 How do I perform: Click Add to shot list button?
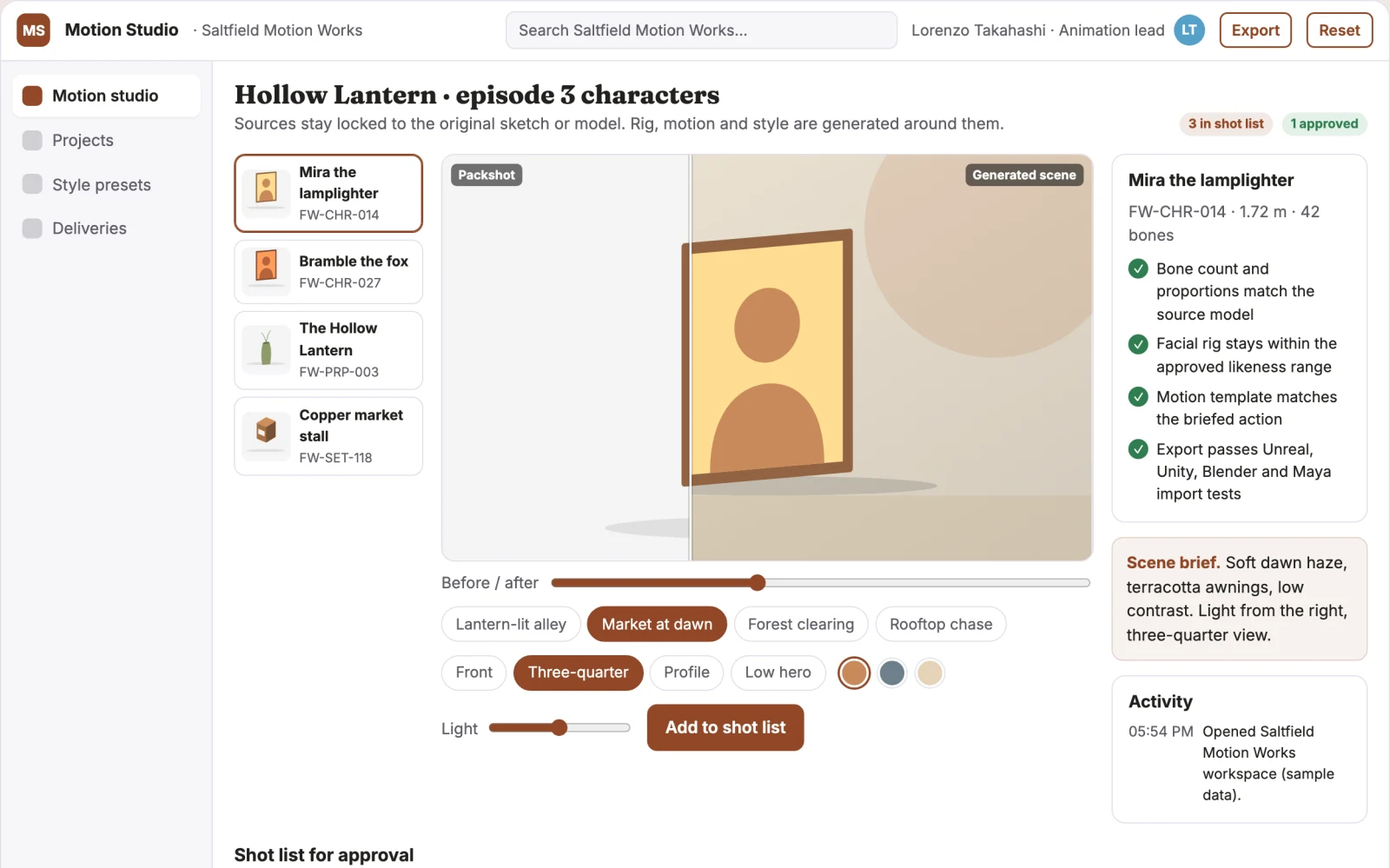click(725, 727)
